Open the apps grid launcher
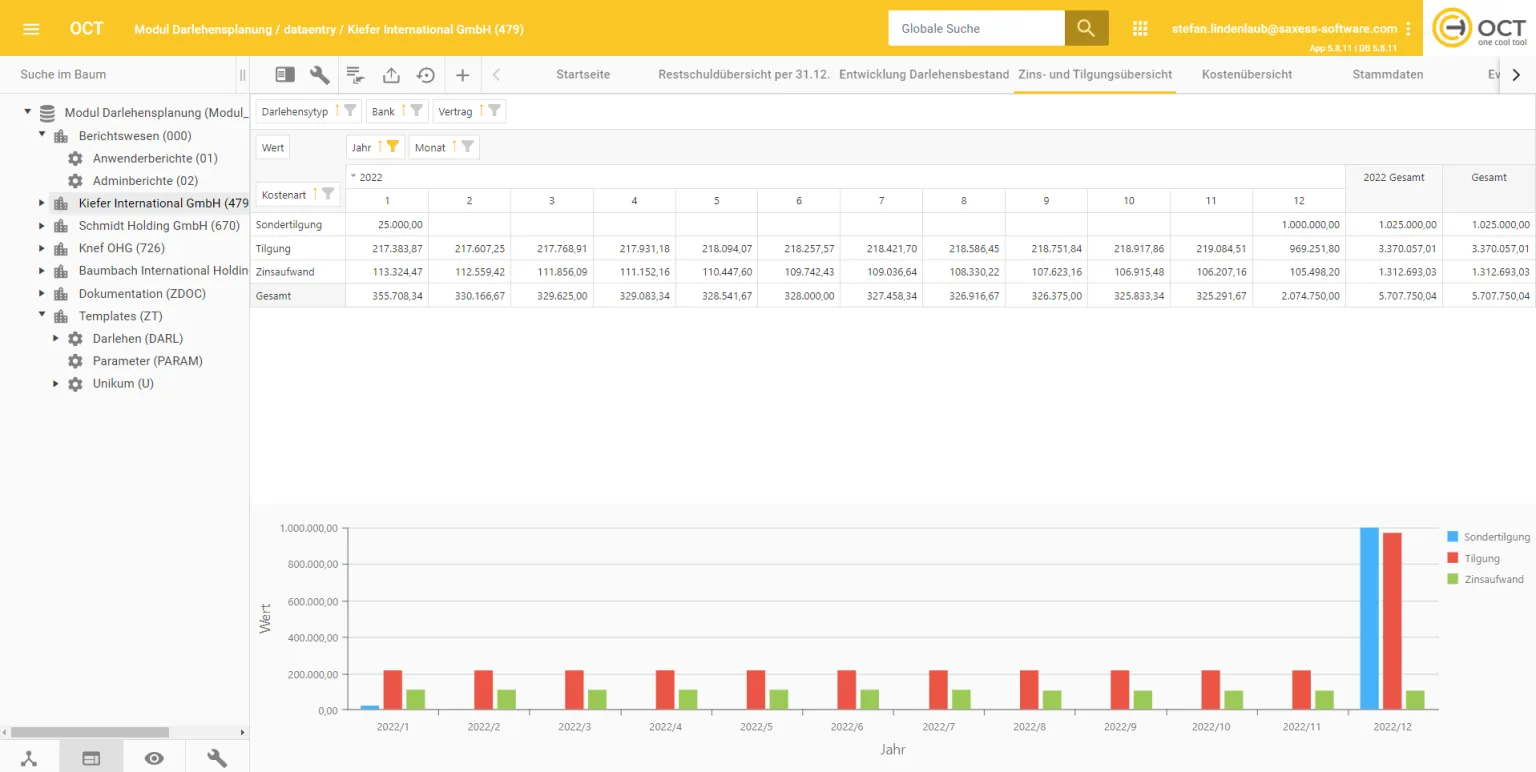This screenshot has width=1536, height=772. pos(1140,29)
